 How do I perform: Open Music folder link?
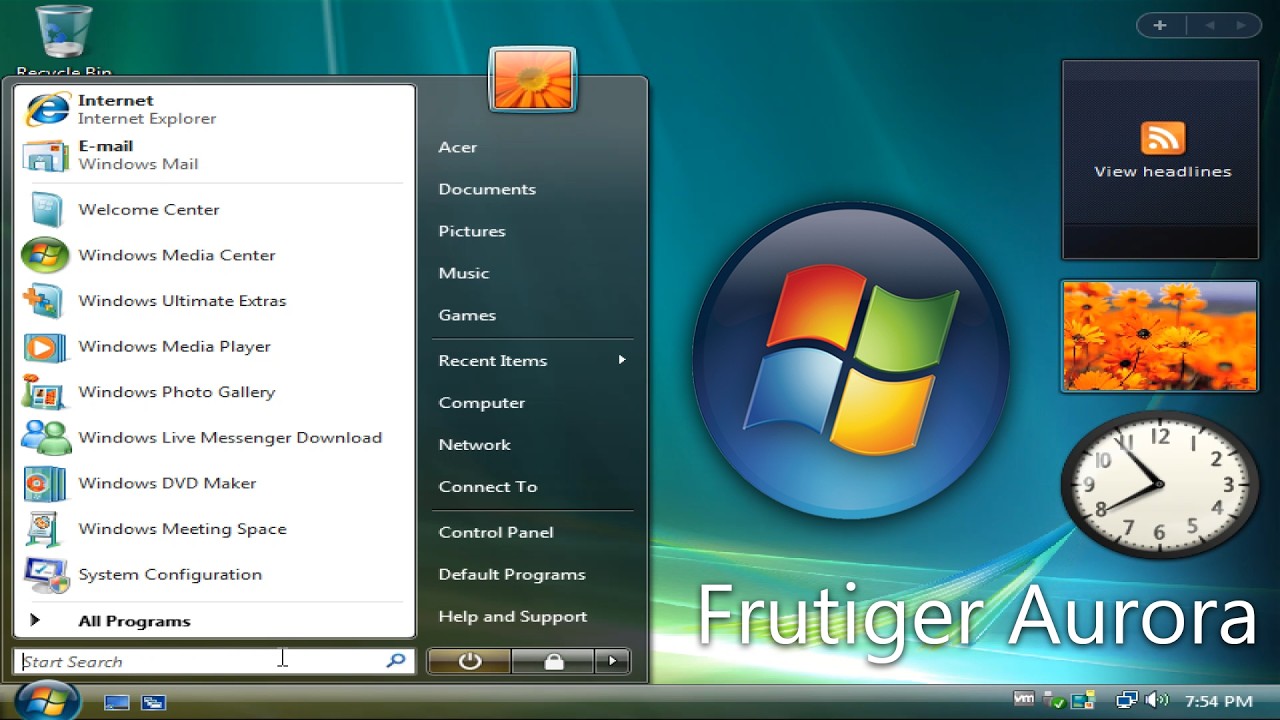[532, 273]
